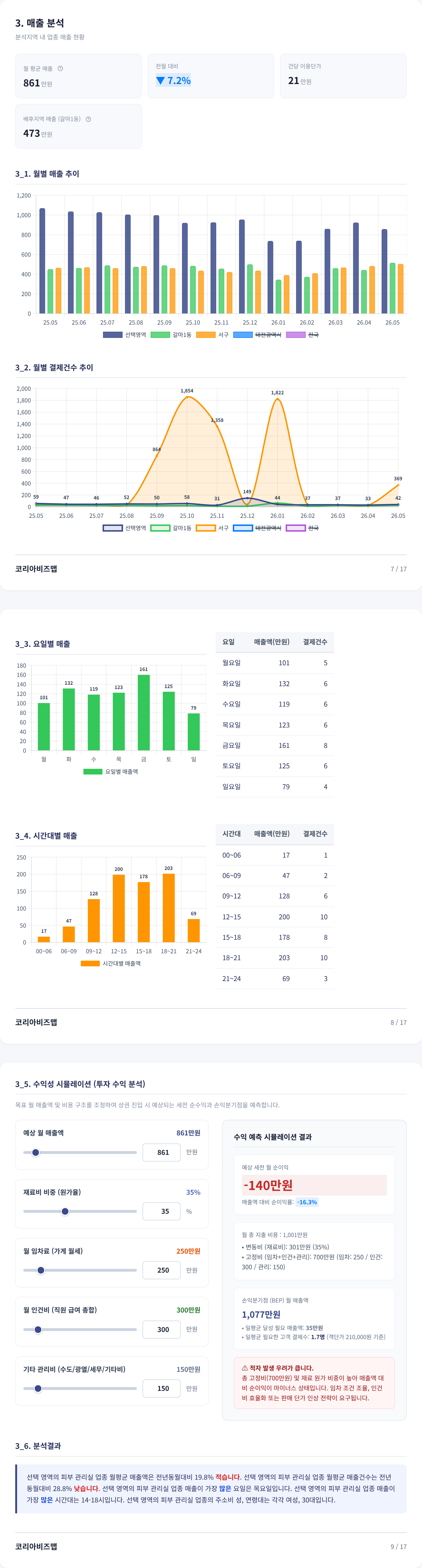Toggle 서구 legend in 월별 결제건수 추이 chart
Viewport: 422px width, 1568px height.
click(212, 528)
